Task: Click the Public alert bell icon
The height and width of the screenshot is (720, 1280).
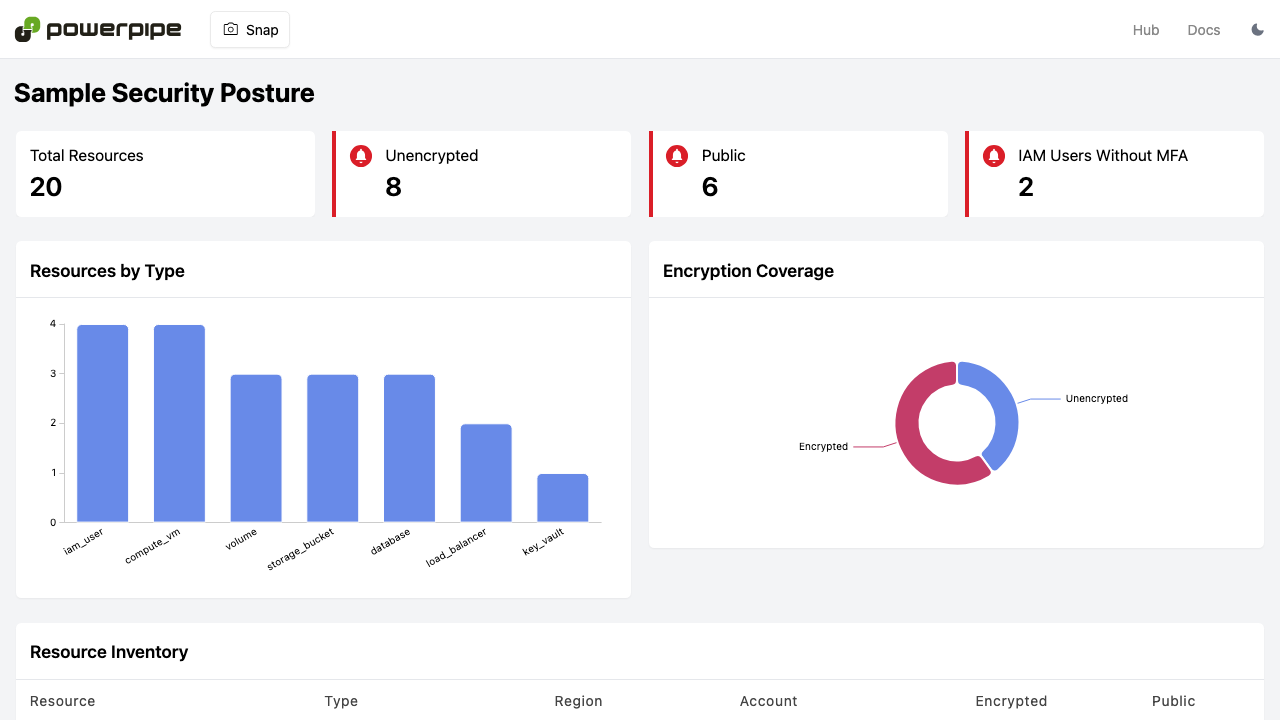Action: tap(677, 156)
